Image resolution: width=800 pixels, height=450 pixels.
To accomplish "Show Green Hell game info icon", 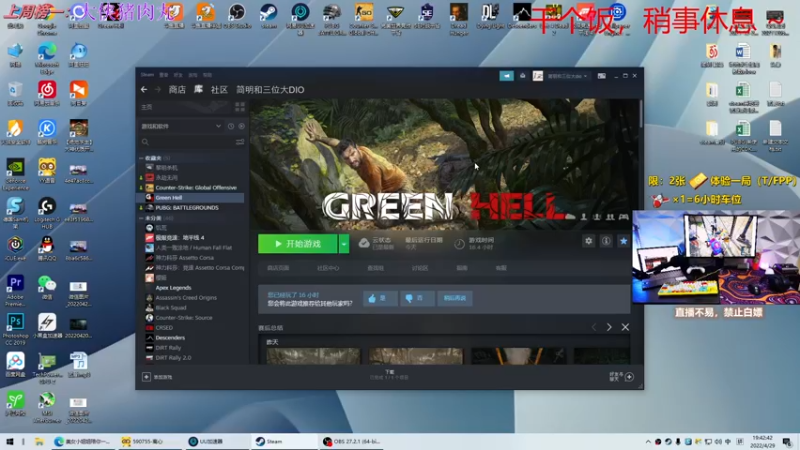I will tap(606, 241).
